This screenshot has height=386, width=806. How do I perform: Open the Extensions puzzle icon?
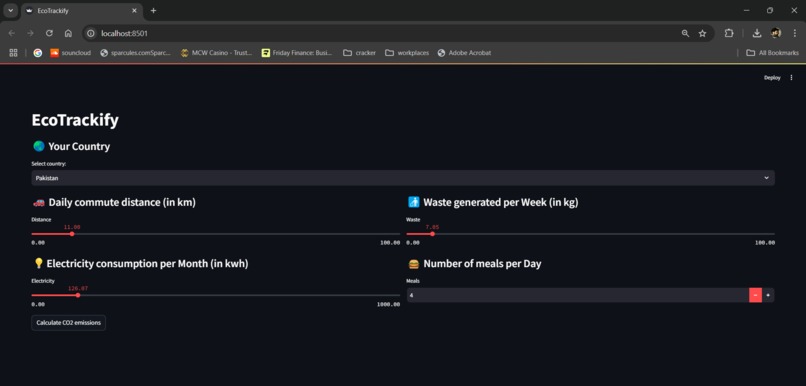[x=729, y=33]
